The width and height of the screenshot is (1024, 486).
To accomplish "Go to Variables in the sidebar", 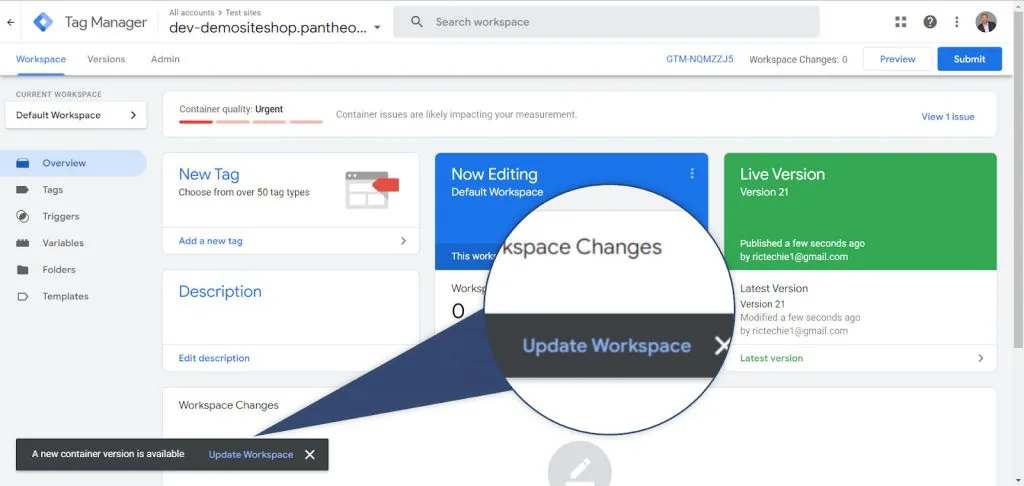I will click(62, 243).
